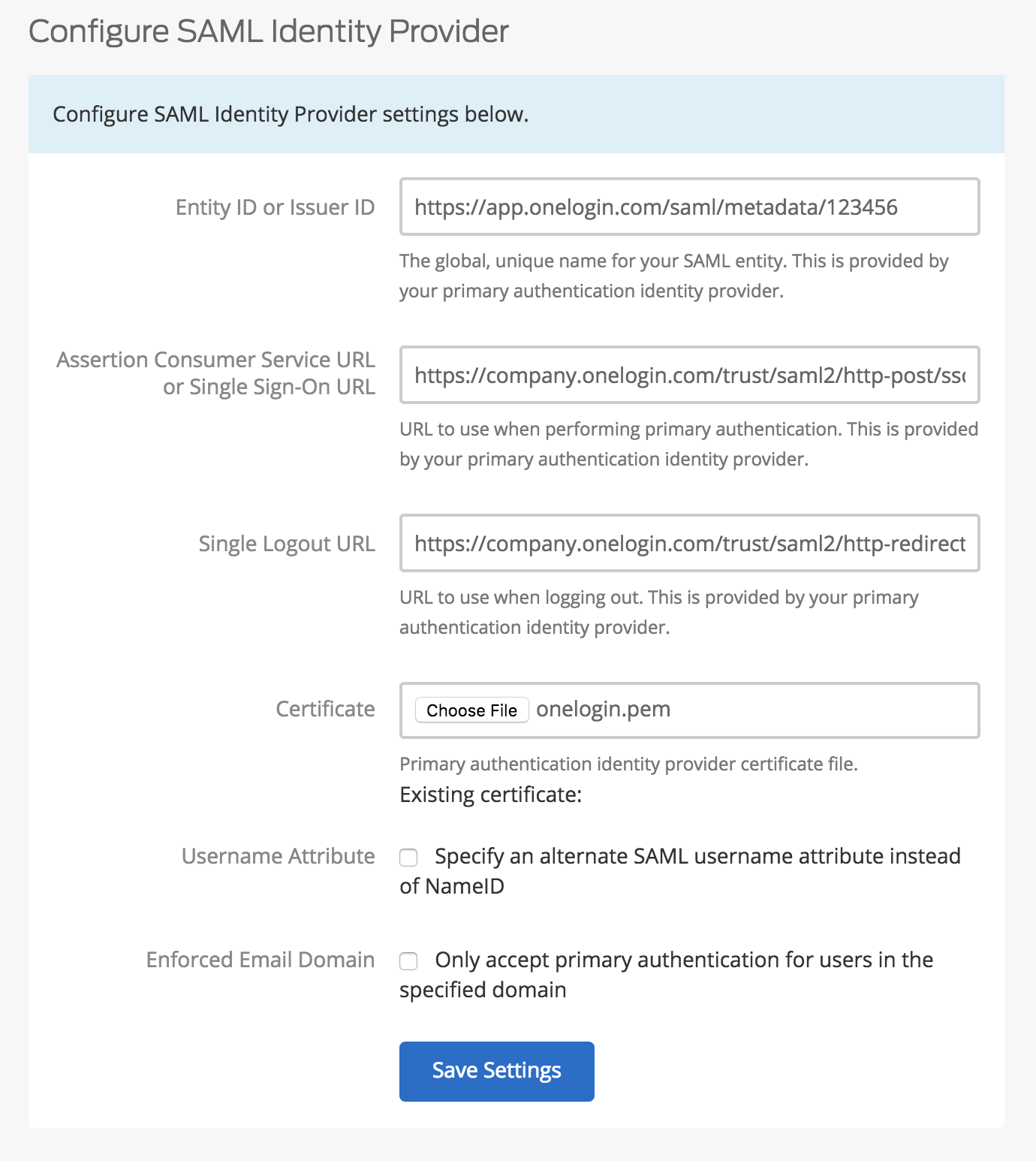1036x1161 pixels.
Task: Click the onelogin.pem file name
Action: [604, 709]
